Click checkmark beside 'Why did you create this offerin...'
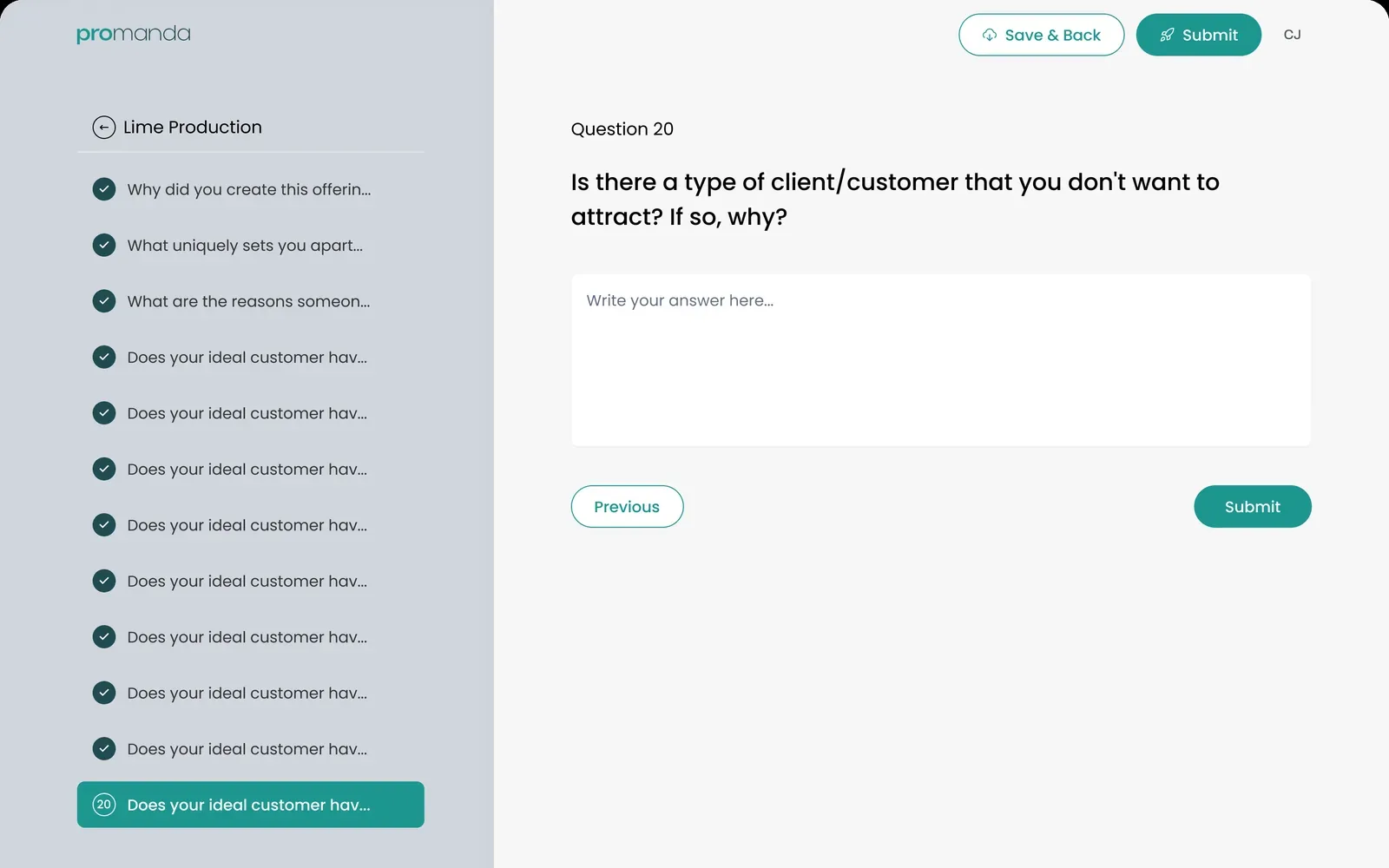The height and width of the screenshot is (868, 1389). click(x=104, y=189)
